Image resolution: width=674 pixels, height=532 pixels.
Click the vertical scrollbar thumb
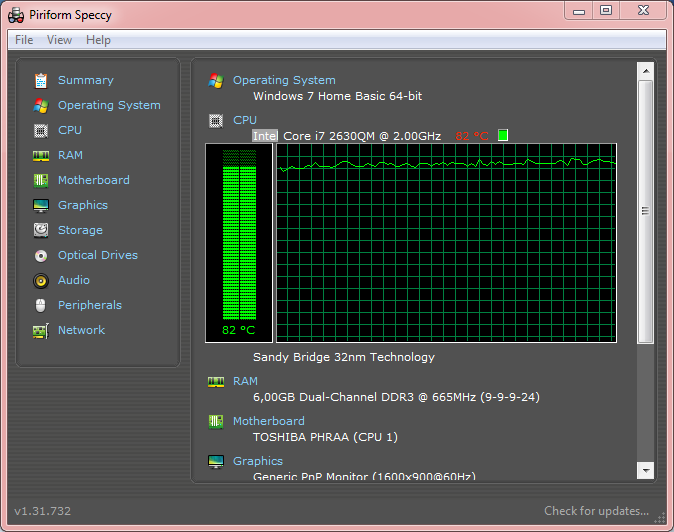(646, 211)
